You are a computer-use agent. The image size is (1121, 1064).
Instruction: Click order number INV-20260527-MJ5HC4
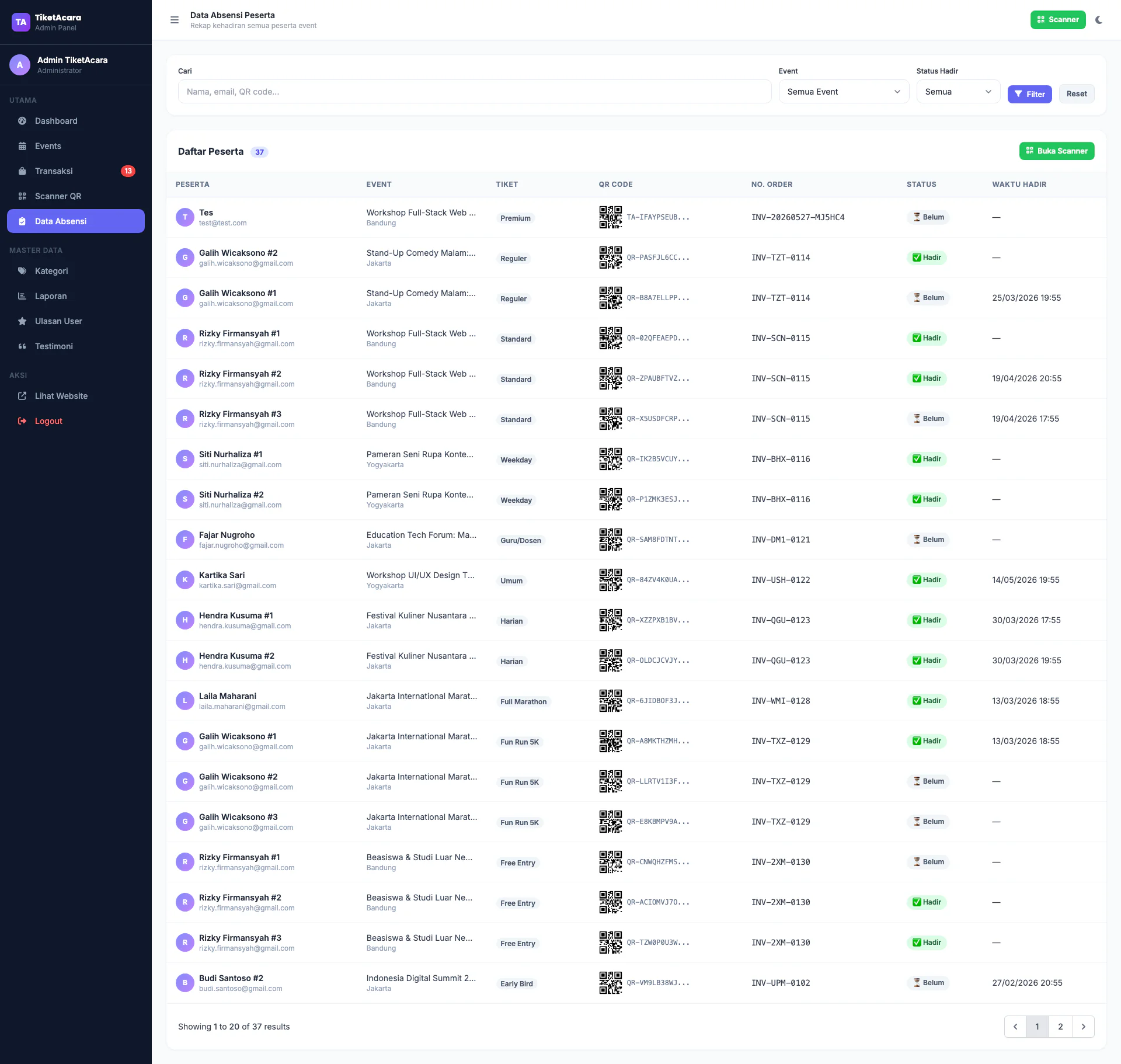(798, 217)
